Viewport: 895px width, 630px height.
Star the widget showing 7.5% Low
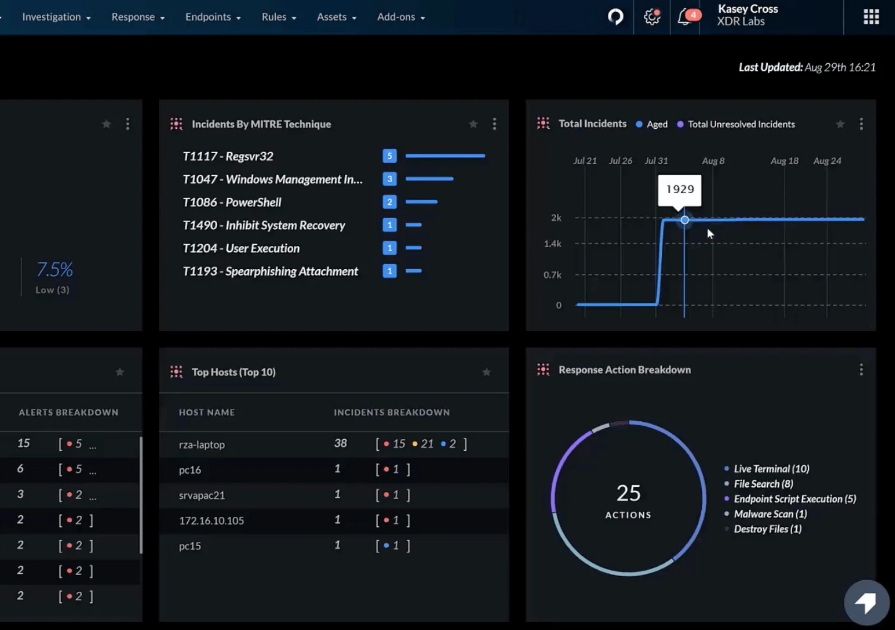tap(106, 124)
